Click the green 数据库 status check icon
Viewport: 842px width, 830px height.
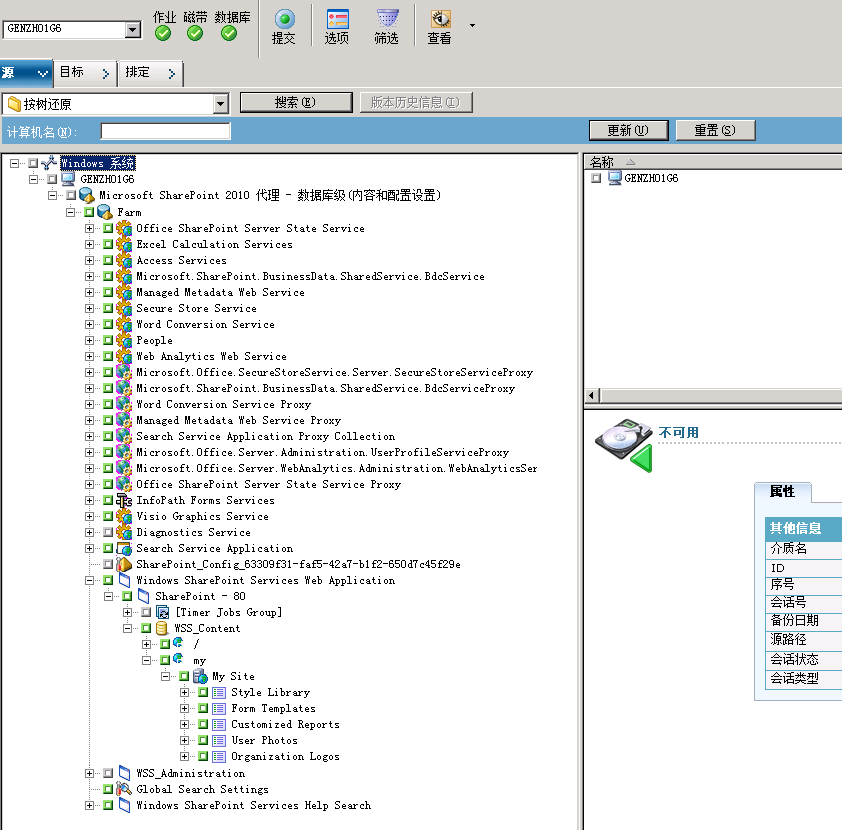(229, 33)
